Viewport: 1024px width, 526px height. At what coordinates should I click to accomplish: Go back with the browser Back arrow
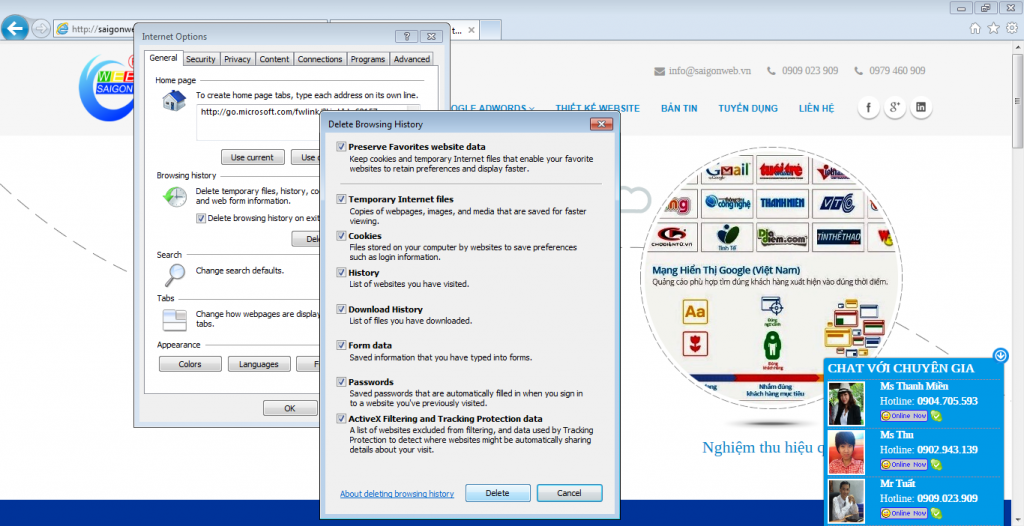click(15, 28)
